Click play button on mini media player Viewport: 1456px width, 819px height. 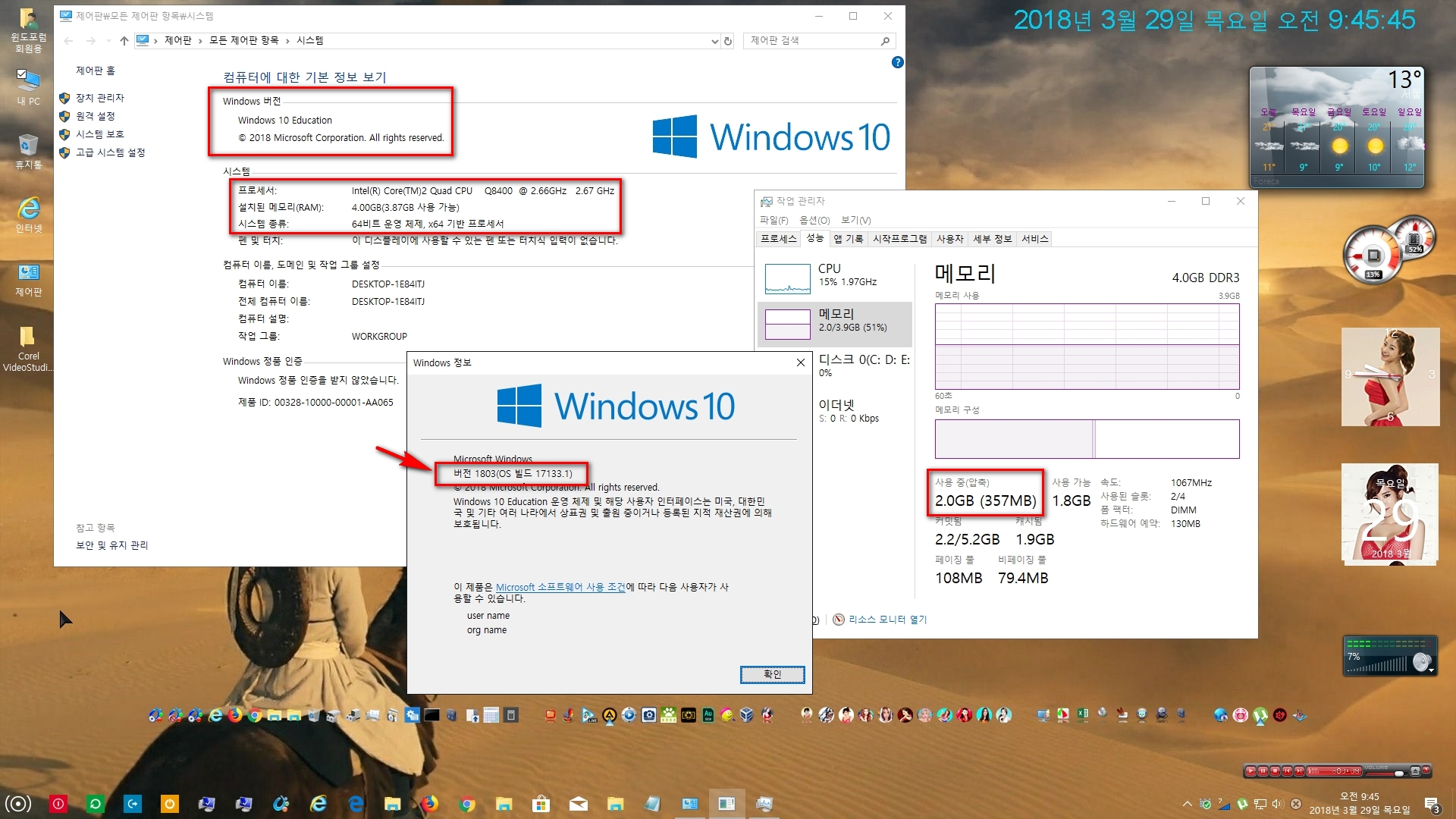[1251, 771]
